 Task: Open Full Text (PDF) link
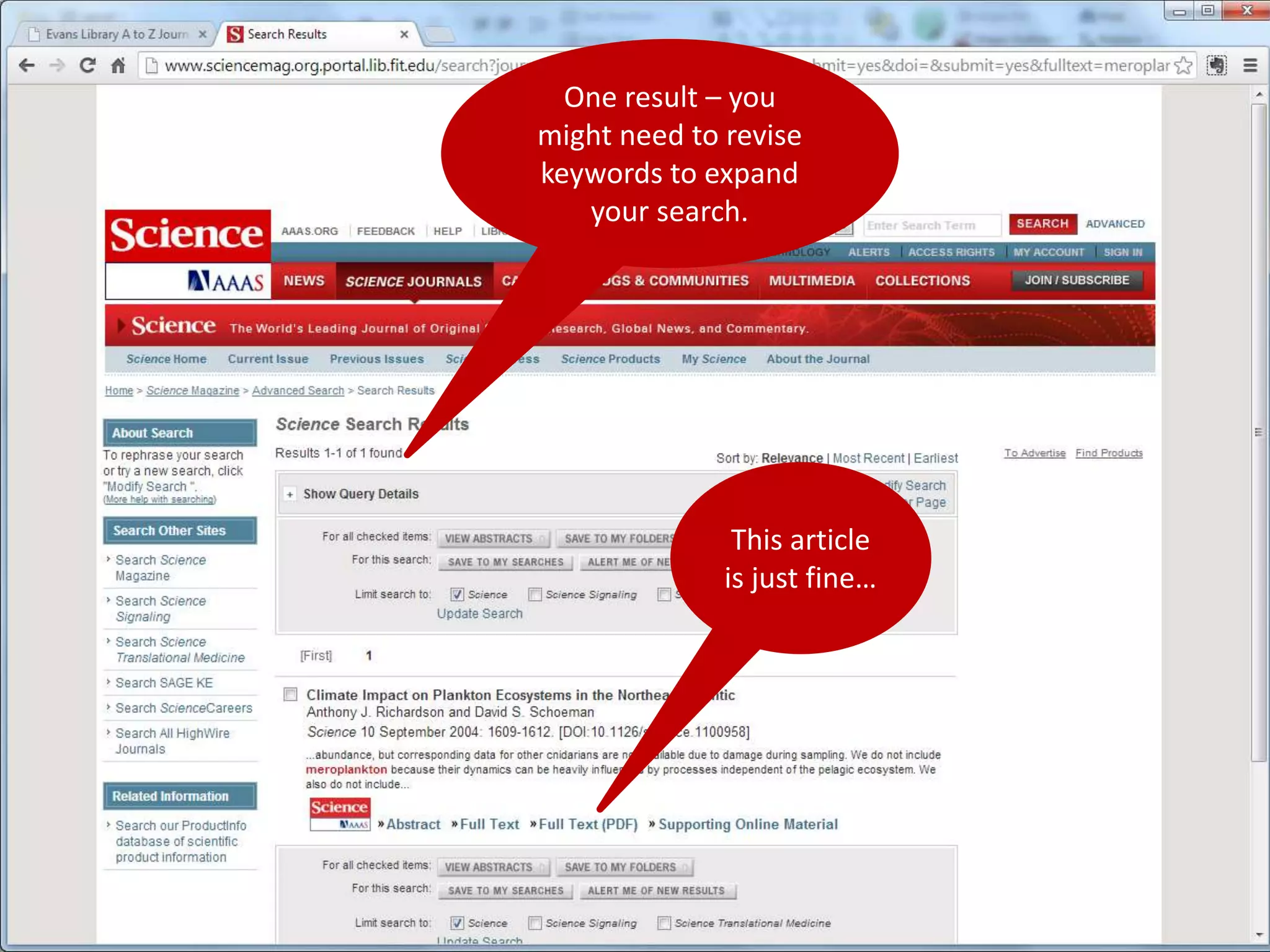tap(588, 824)
